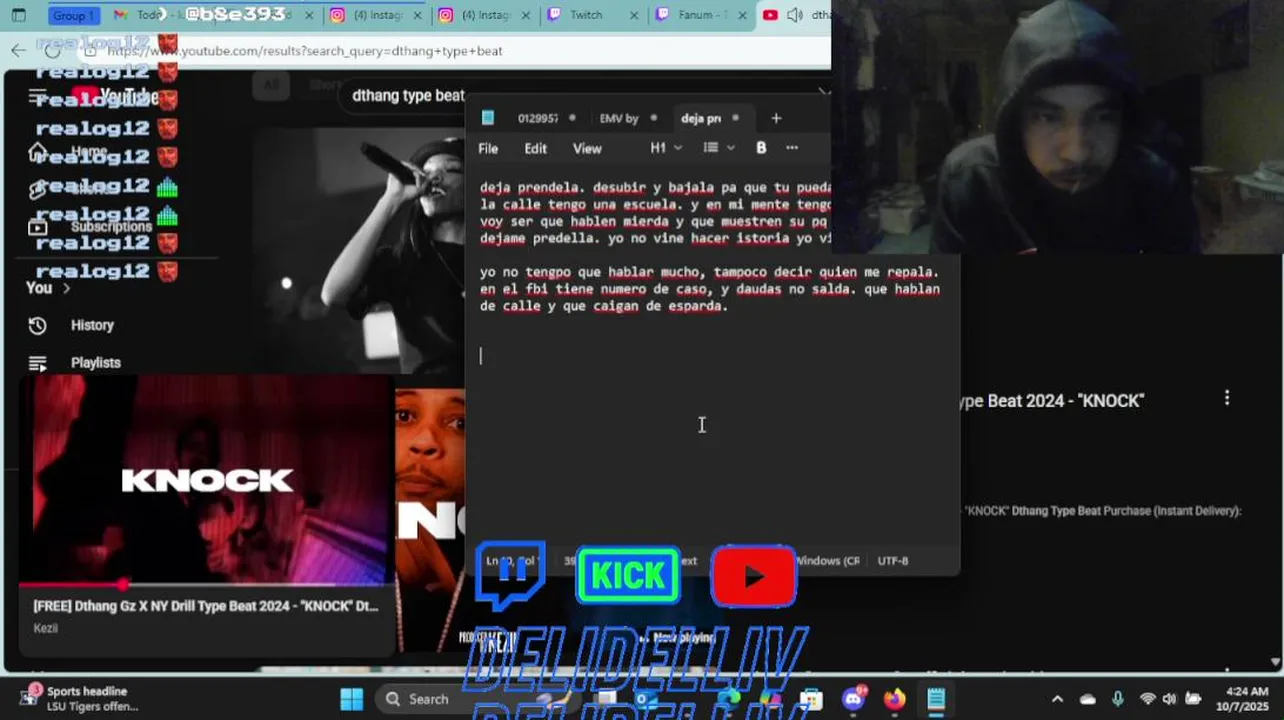Viewport: 1284px width, 720px height.
Task: Click the Notepad app icon in title bar
Action: point(488,118)
